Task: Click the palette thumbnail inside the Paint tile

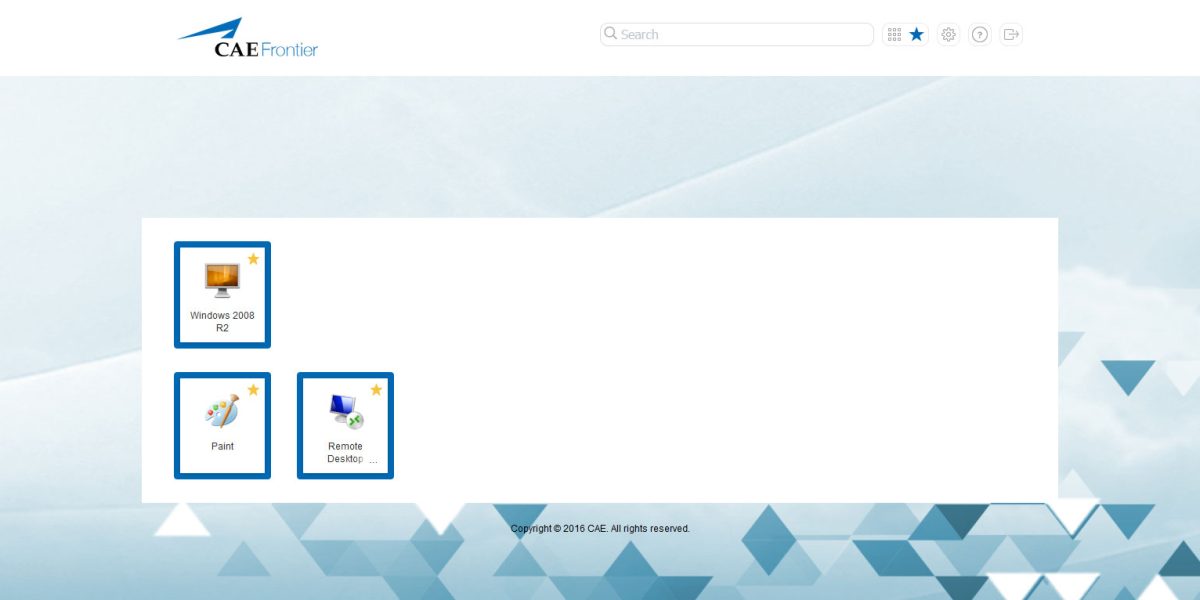Action: point(222,410)
